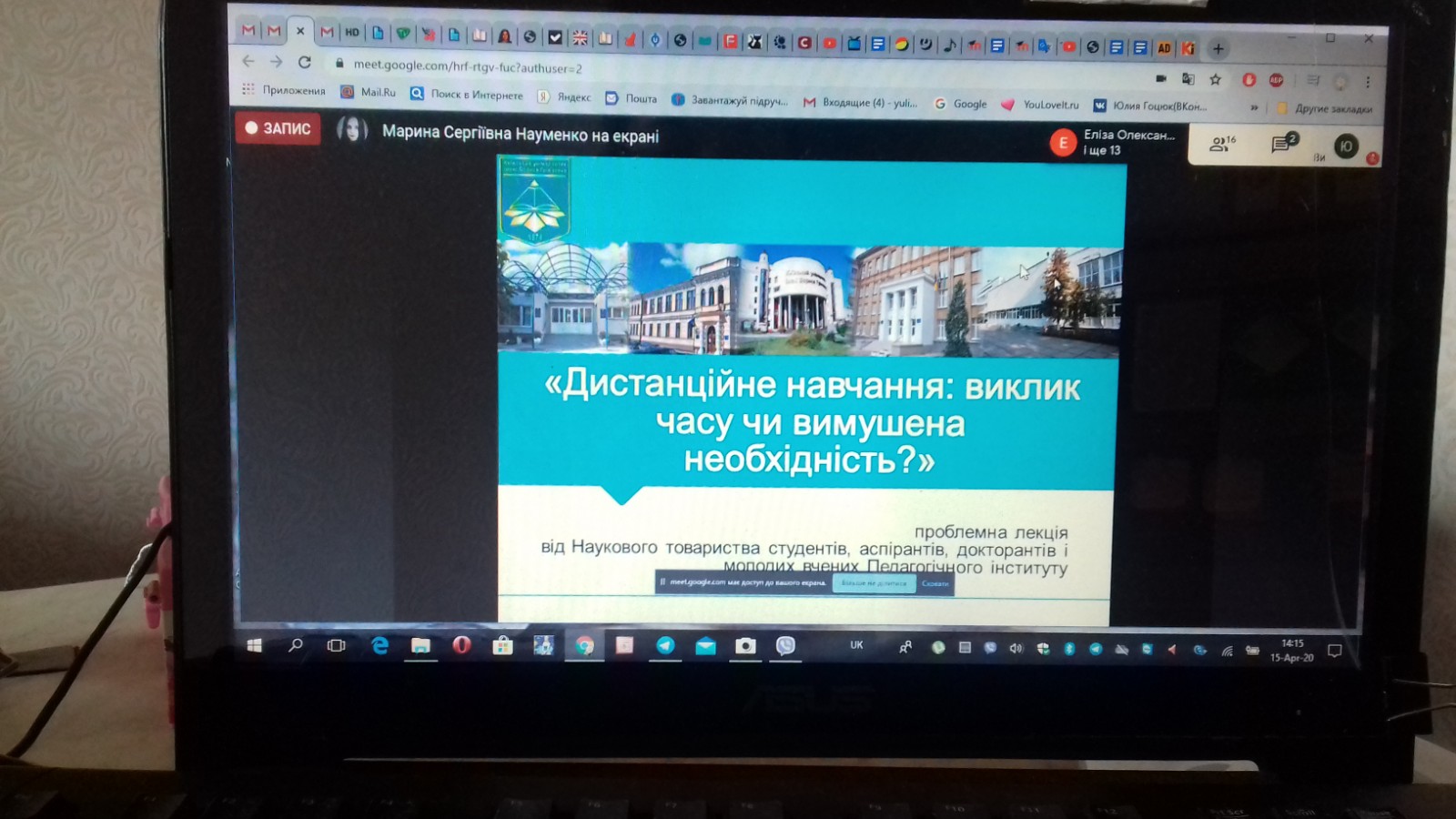This screenshot has height=819, width=1456.
Task: Open Viber from the taskbar
Action: click(785, 645)
